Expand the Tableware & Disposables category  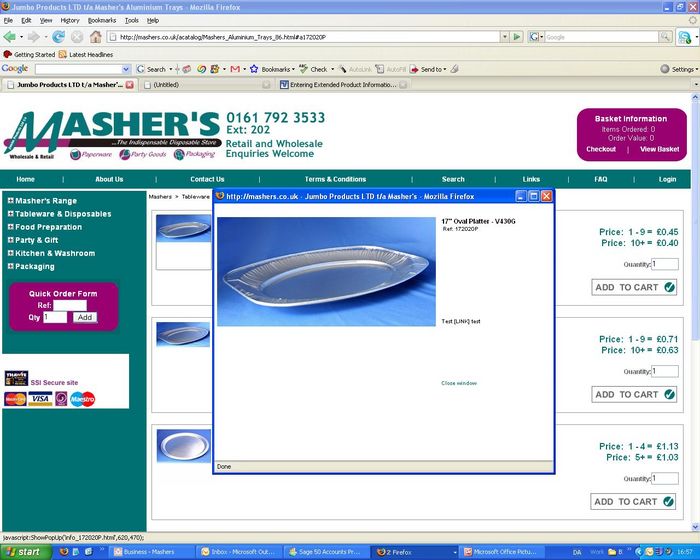click(10, 214)
